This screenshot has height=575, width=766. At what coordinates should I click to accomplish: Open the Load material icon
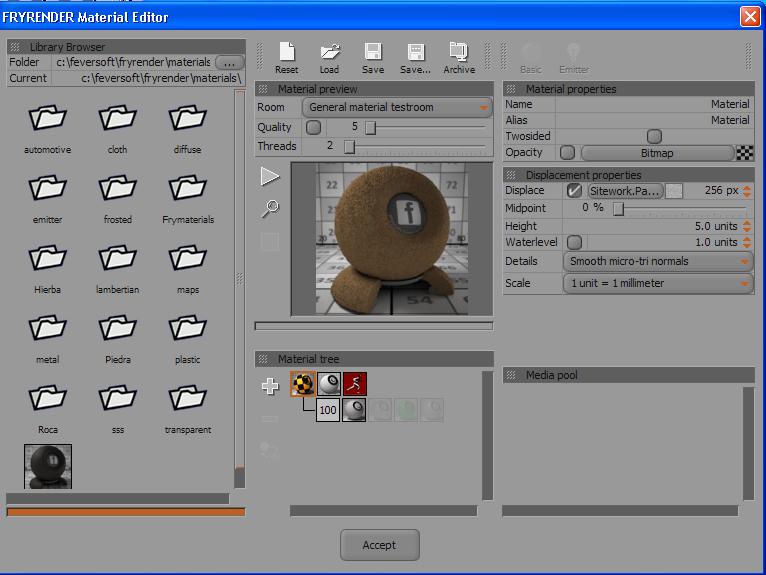330,58
